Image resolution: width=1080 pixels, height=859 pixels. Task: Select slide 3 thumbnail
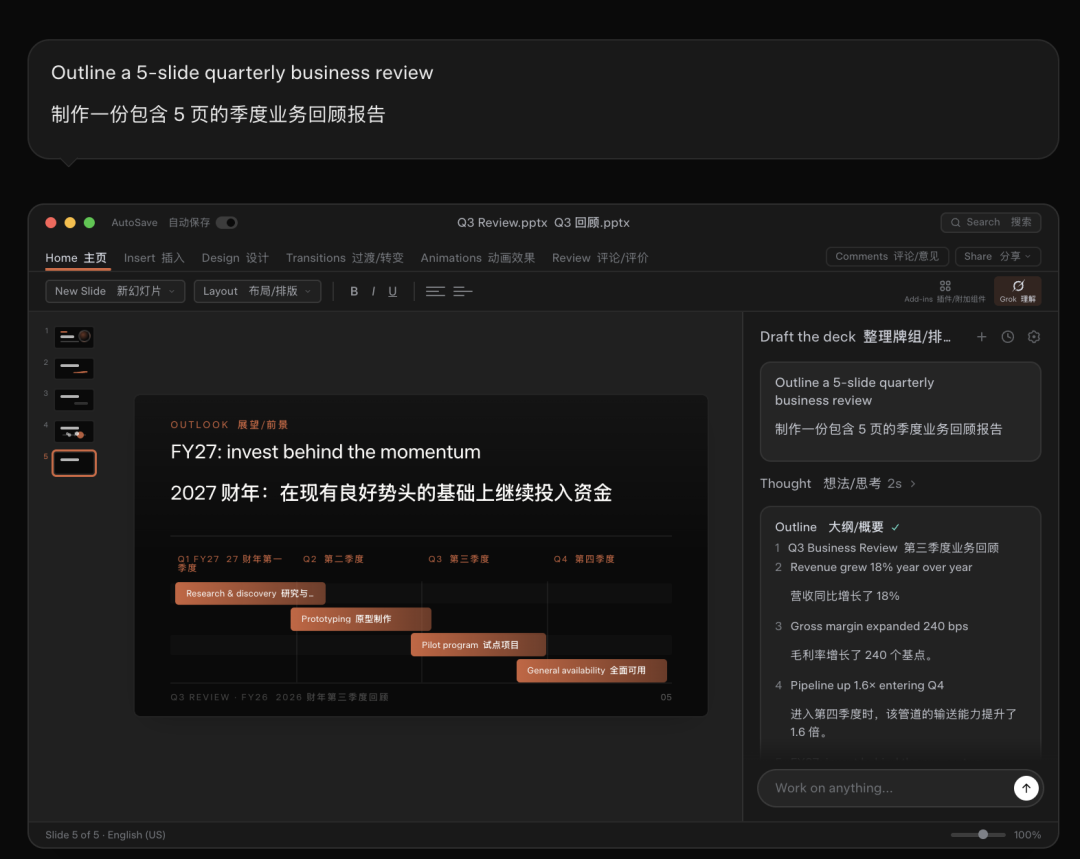74,400
